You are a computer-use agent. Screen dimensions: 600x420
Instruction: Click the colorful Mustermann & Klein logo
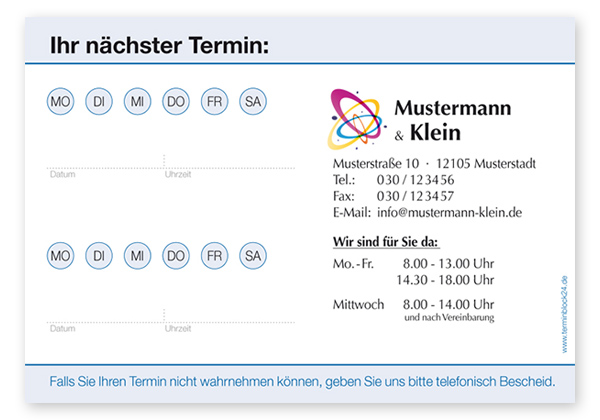358,118
